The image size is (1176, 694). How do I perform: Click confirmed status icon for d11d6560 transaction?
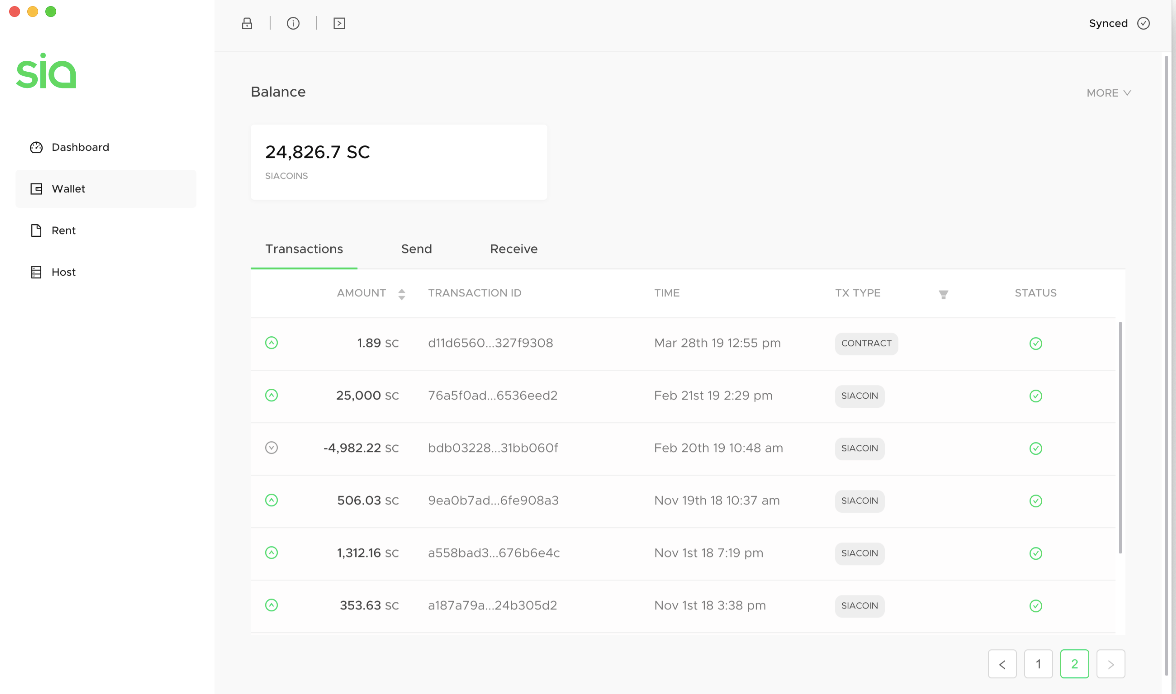1036,344
